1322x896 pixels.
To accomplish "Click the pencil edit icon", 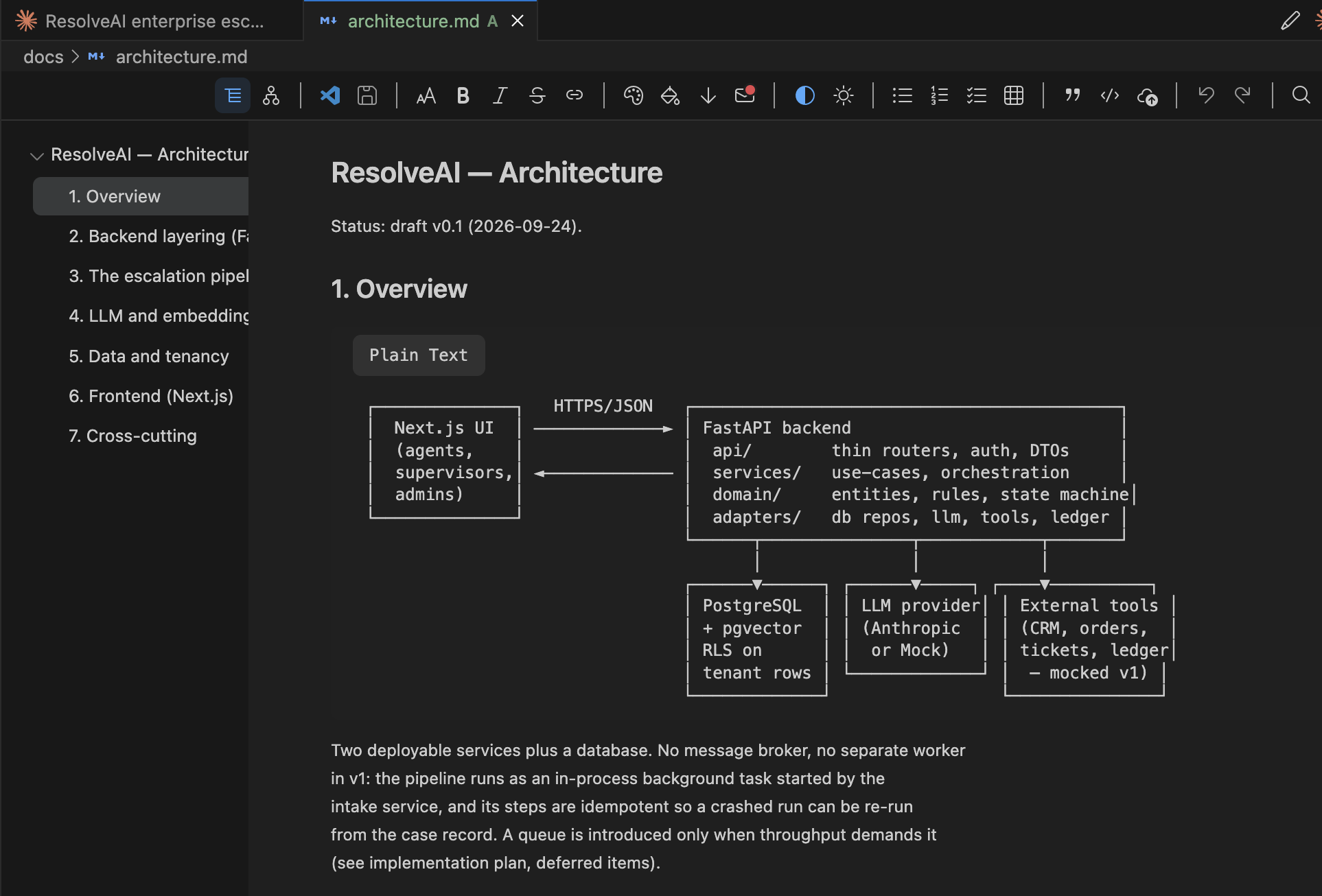I will (1290, 21).
